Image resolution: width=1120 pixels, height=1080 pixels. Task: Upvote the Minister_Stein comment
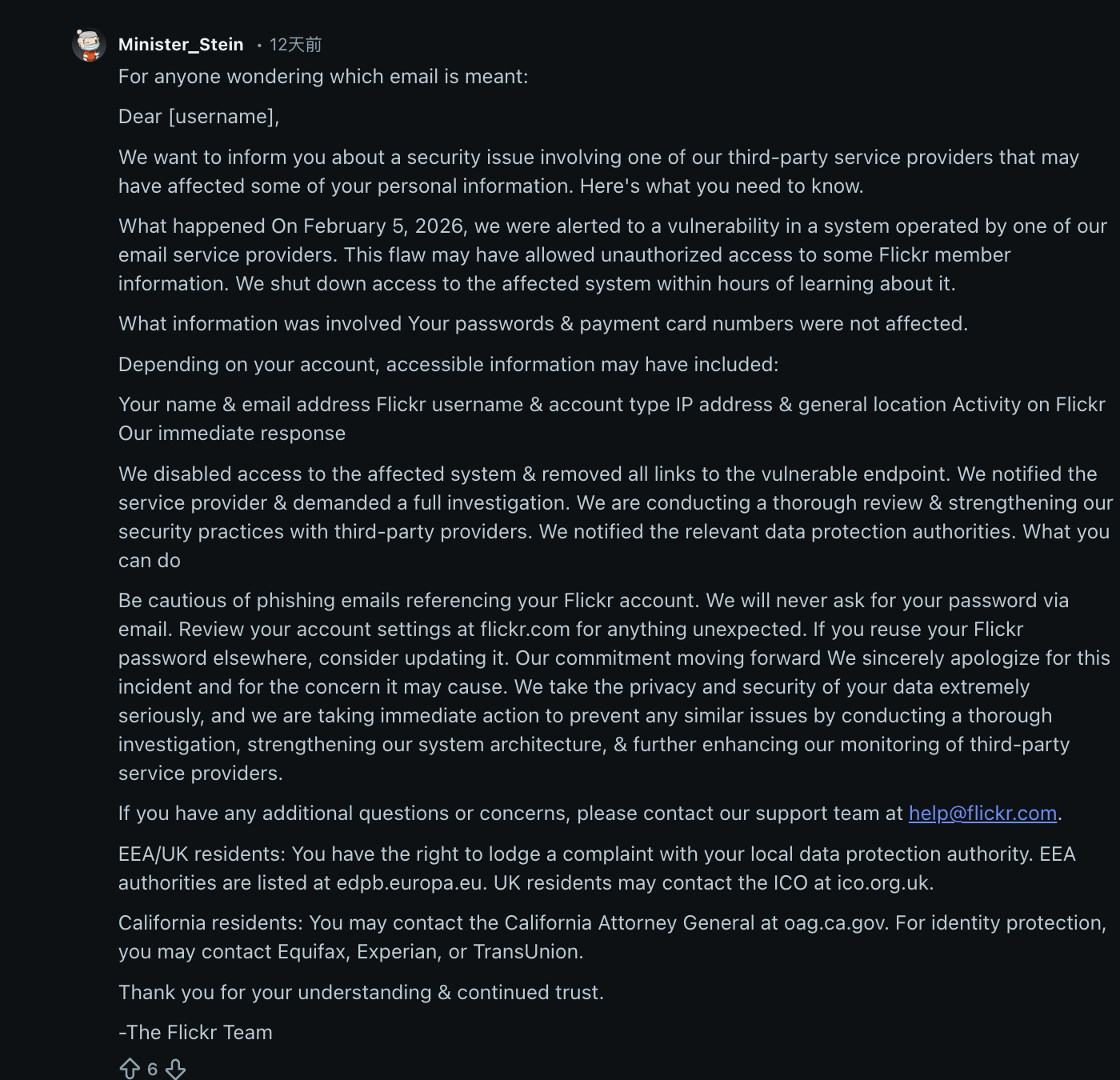[130, 1069]
